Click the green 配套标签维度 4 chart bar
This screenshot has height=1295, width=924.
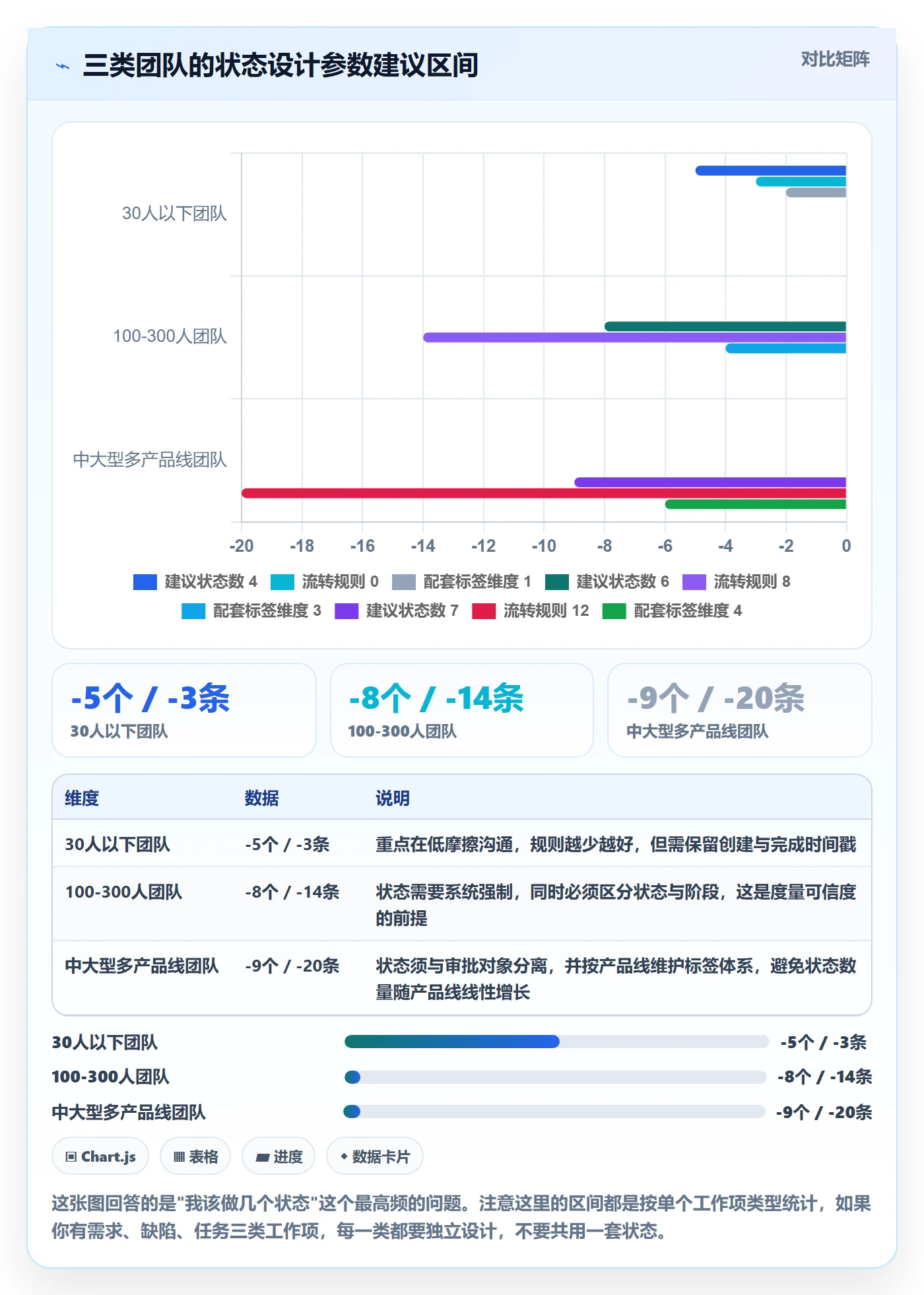[x=756, y=504]
